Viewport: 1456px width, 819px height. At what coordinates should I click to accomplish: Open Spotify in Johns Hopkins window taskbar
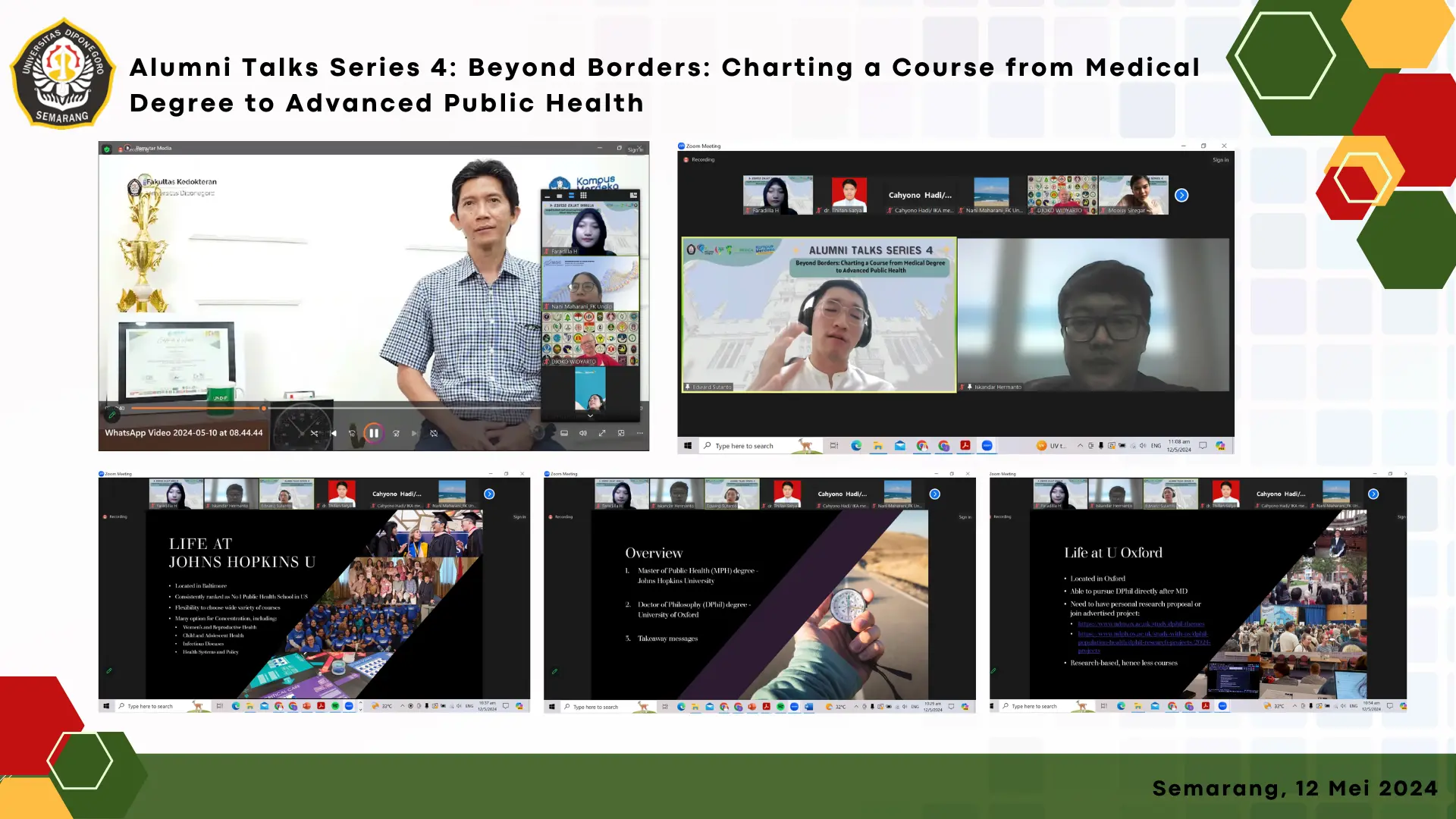335,706
